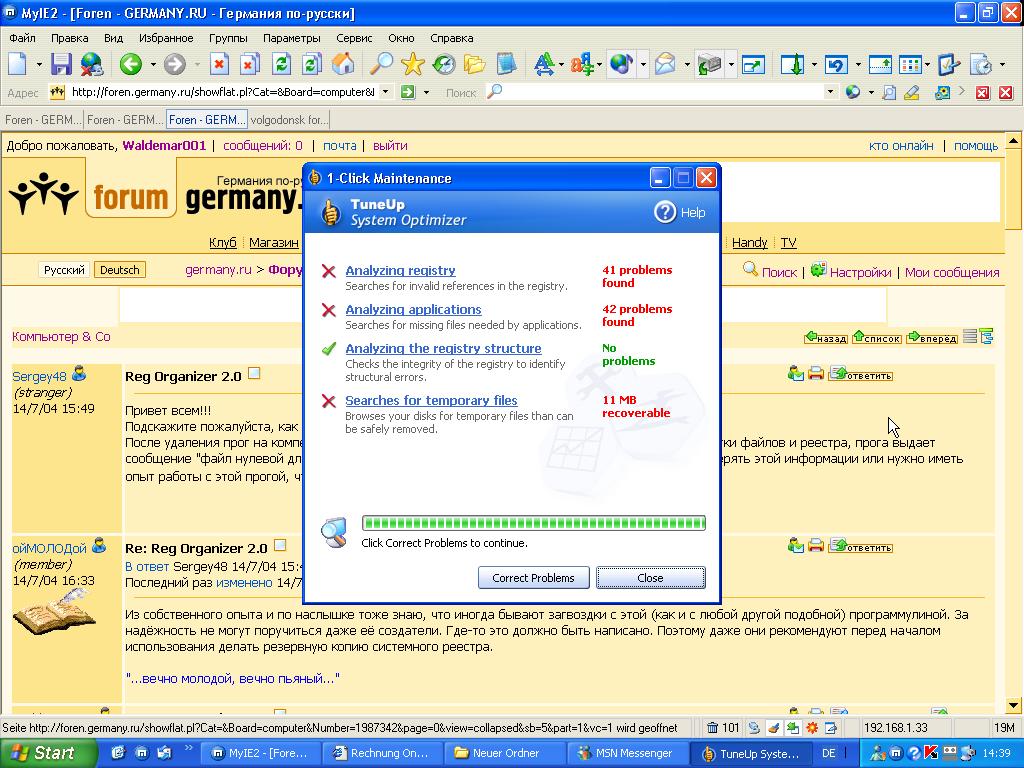Open History with the clock icon

tap(444, 64)
